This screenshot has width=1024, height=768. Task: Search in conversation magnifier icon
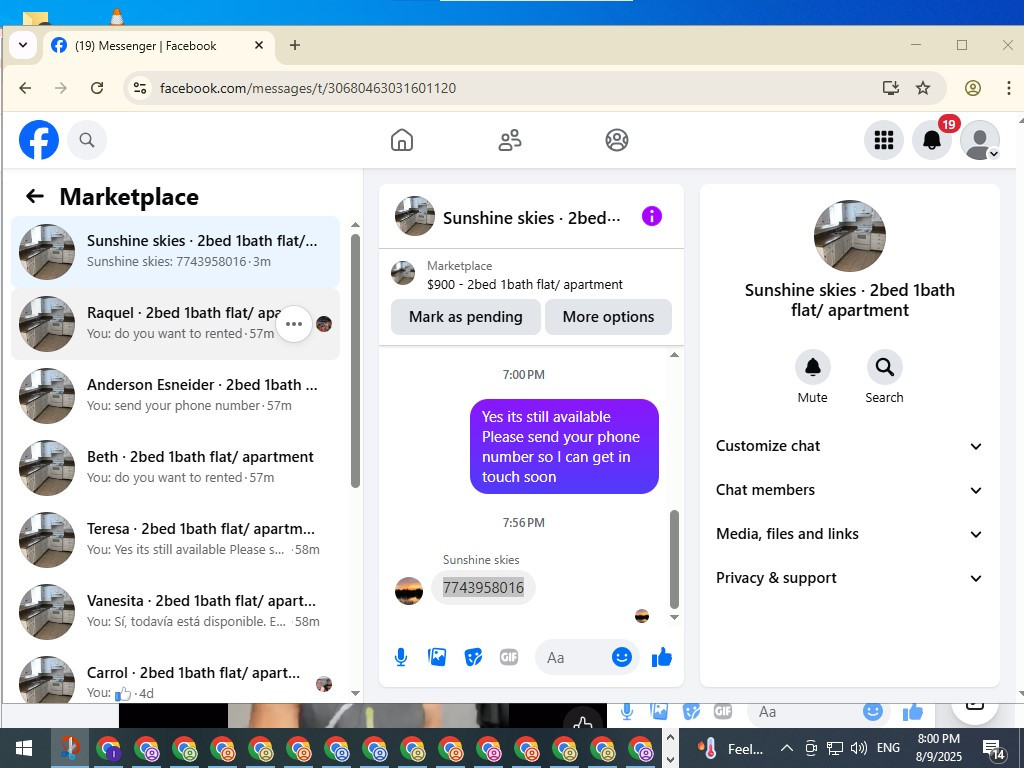pyautogui.click(x=884, y=367)
